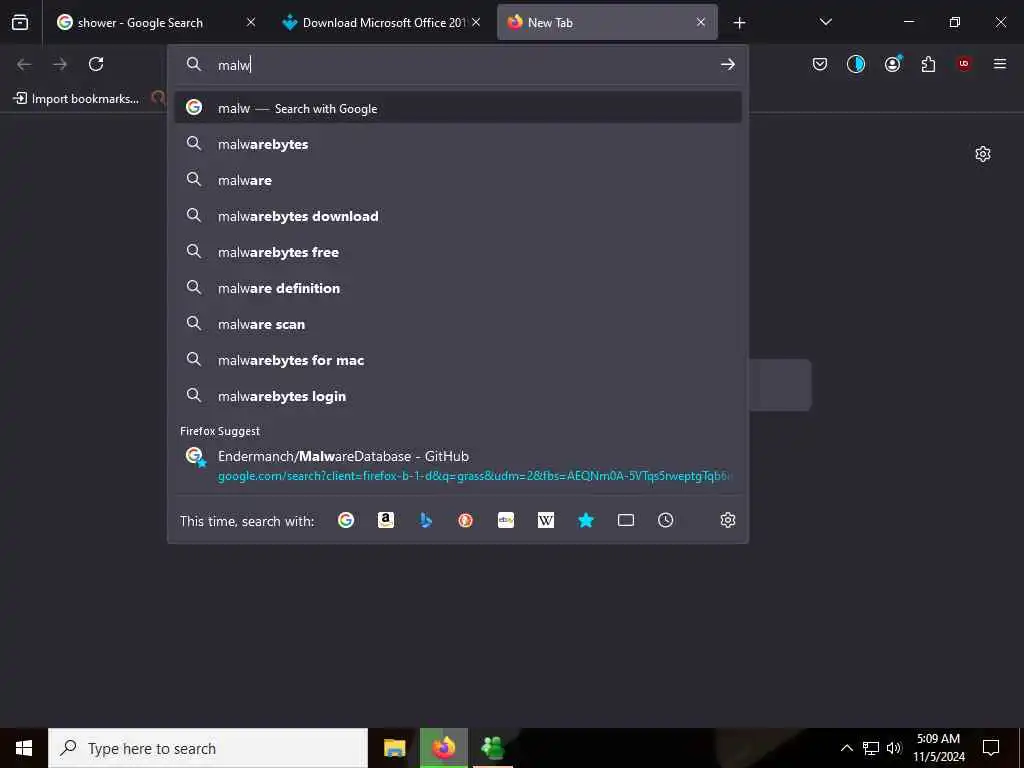Toggle the dark mode half-circle extension icon
Viewport: 1024px width, 768px height.
pos(856,64)
